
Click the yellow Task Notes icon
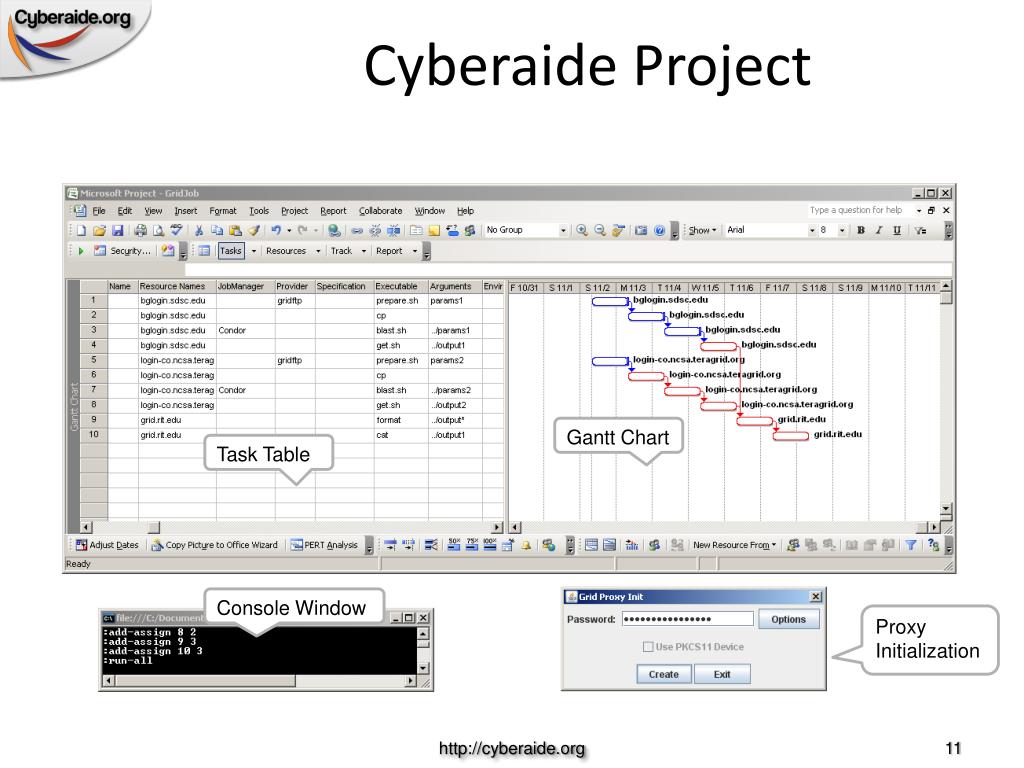click(434, 231)
